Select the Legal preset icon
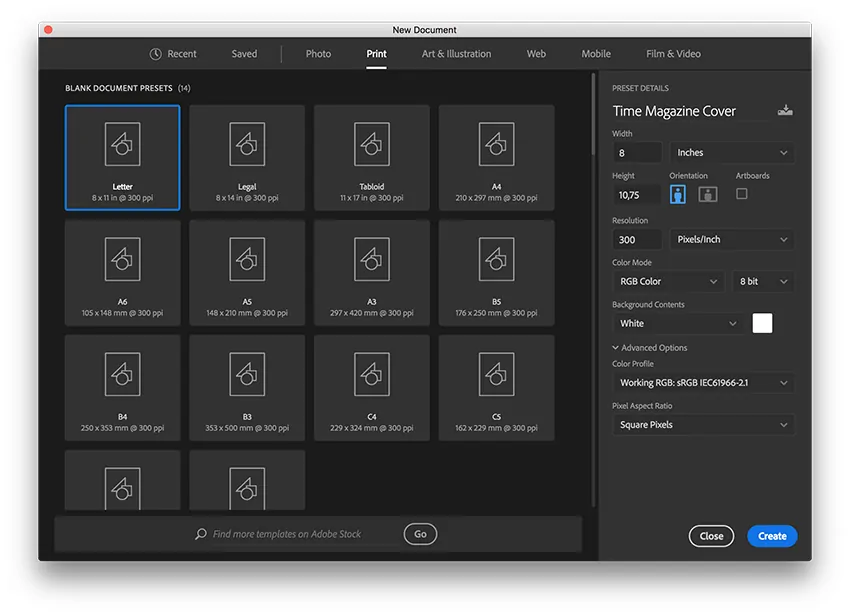 point(246,145)
